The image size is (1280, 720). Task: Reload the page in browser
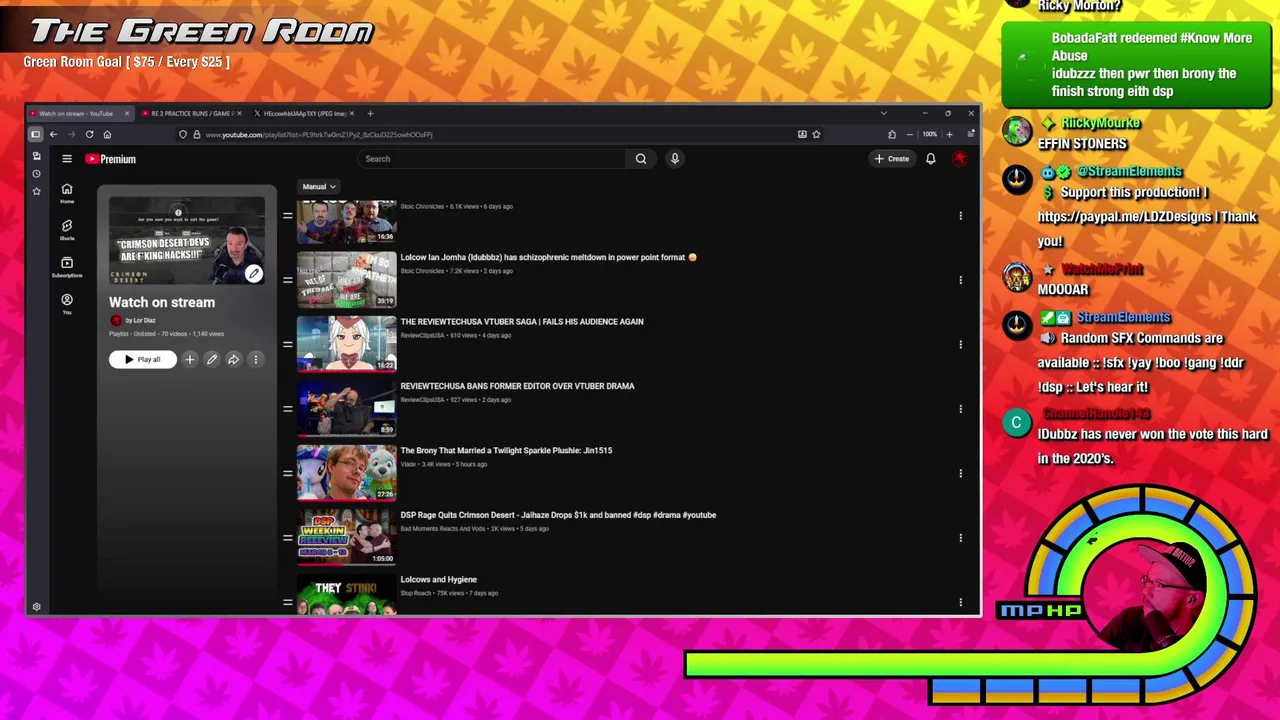[x=89, y=134]
